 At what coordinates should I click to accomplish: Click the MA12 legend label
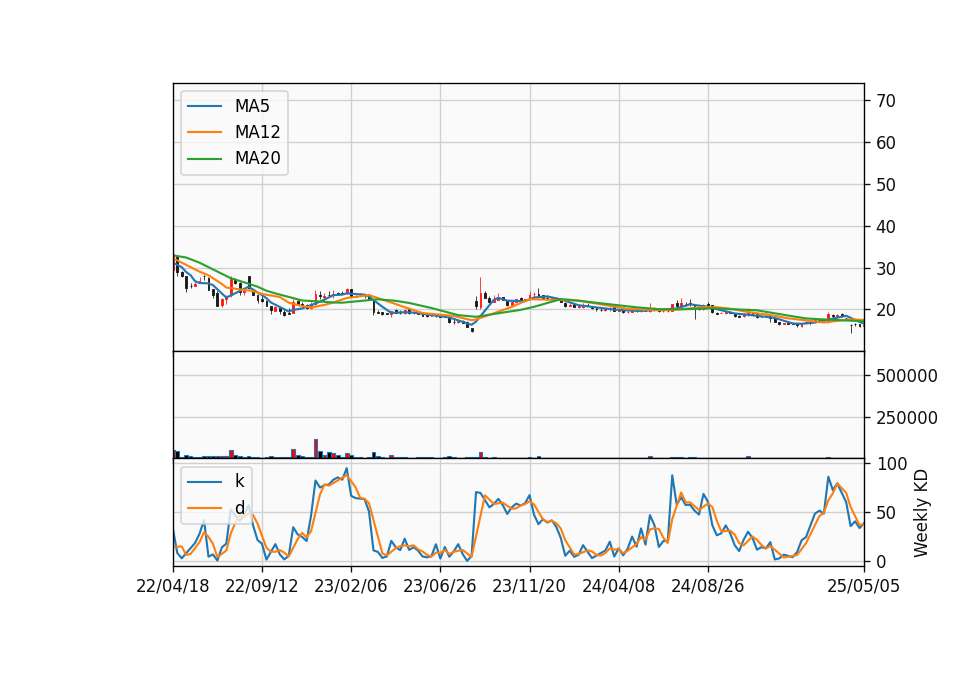(x=257, y=132)
